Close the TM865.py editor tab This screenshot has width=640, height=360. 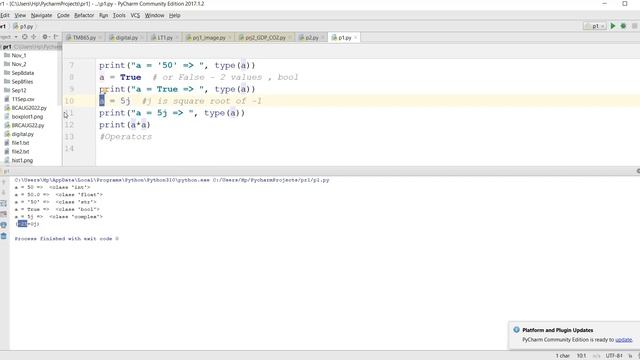coord(100,38)
